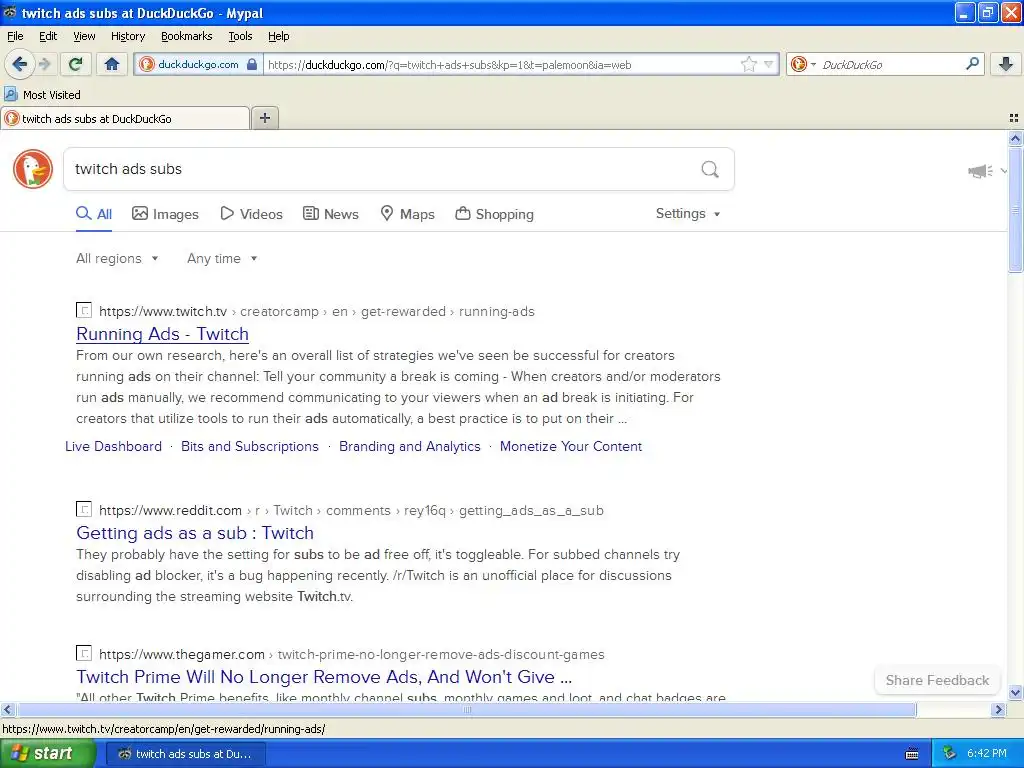Image resolution: width=1024 pixels, height=768 pixels.
Task: Click the horizontal scrollbar right arrow
Action: point(998,709)
